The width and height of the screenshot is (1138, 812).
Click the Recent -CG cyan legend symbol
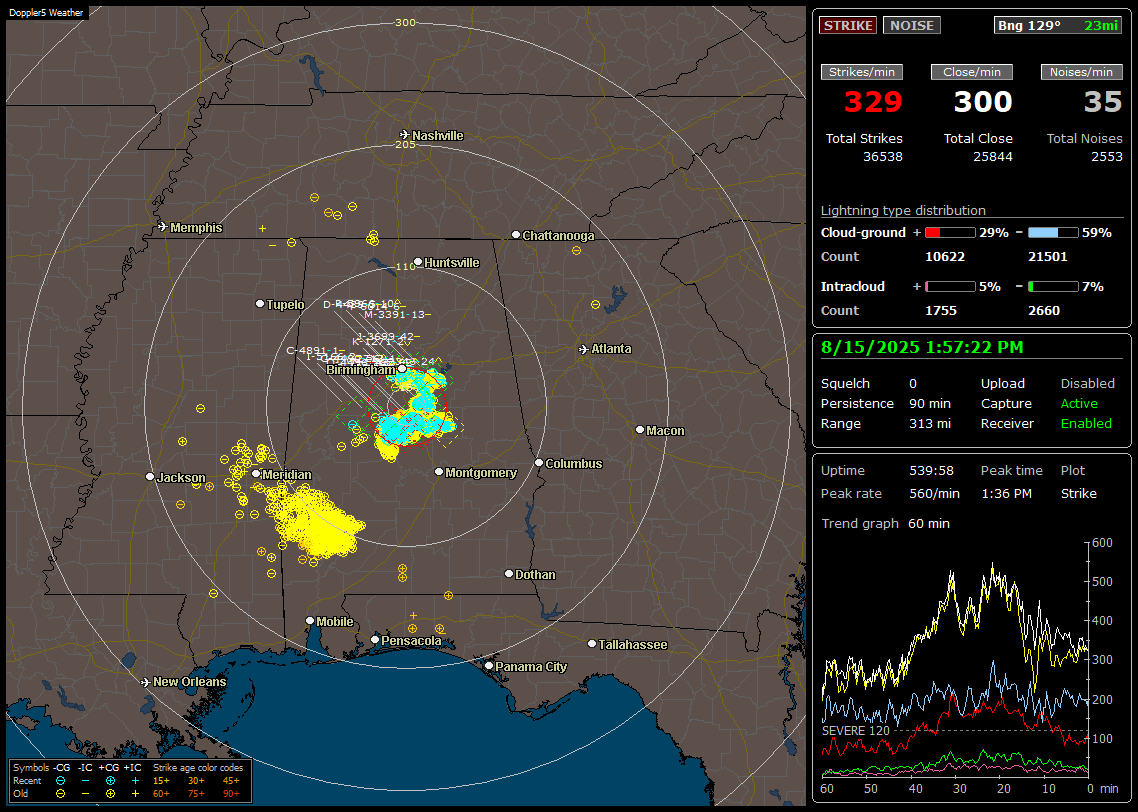coord(60,781)
